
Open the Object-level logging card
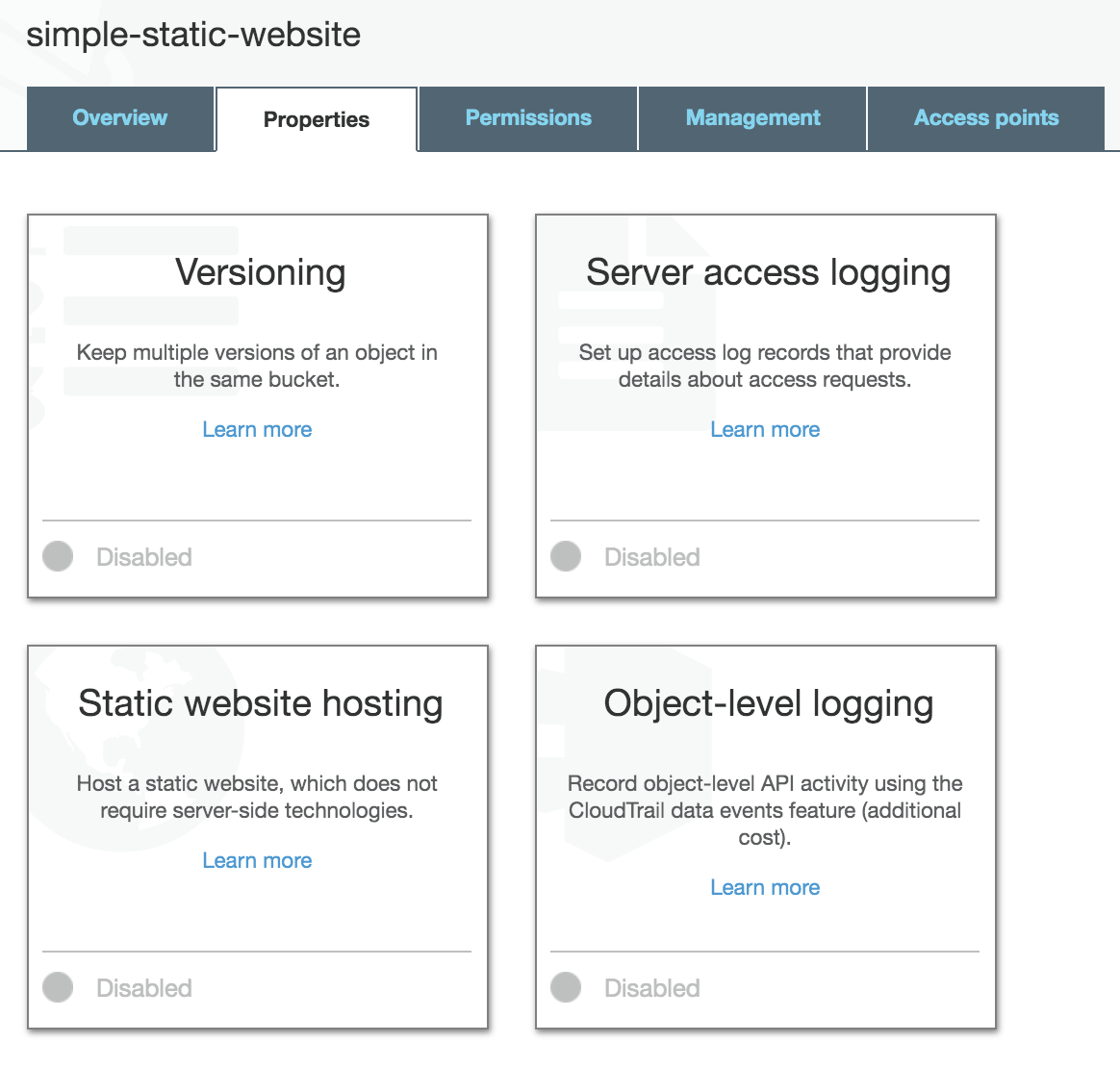pyautogui.click(x=767, y=703)
